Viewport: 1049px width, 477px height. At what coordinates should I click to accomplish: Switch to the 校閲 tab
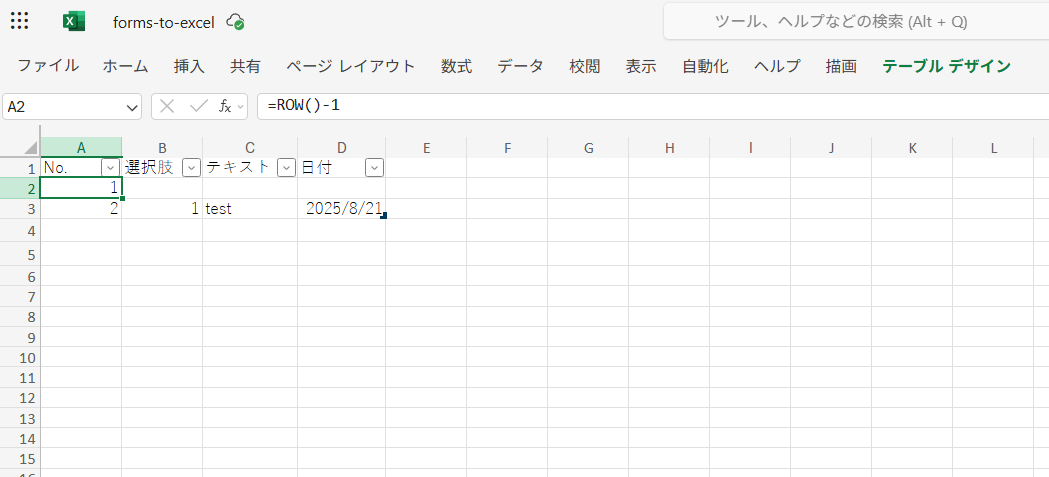[x=585, y=66]
